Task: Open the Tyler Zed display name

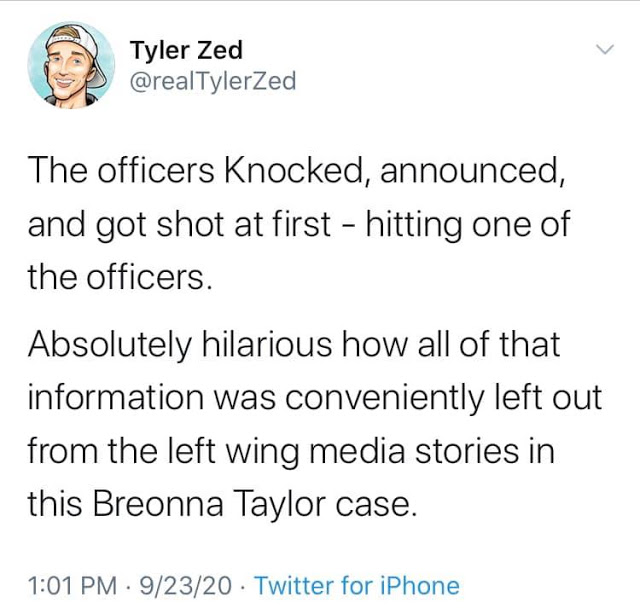Action: [186, 50]
